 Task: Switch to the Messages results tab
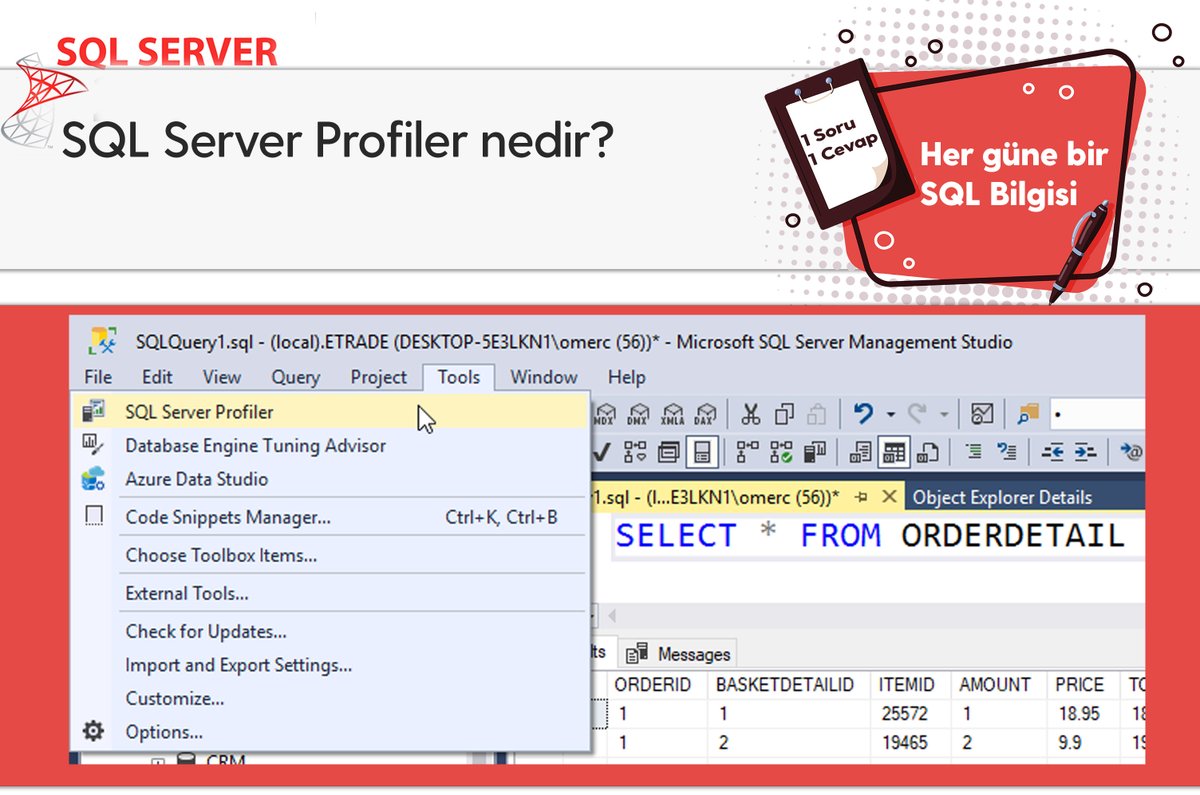click(x=677, y=654)
